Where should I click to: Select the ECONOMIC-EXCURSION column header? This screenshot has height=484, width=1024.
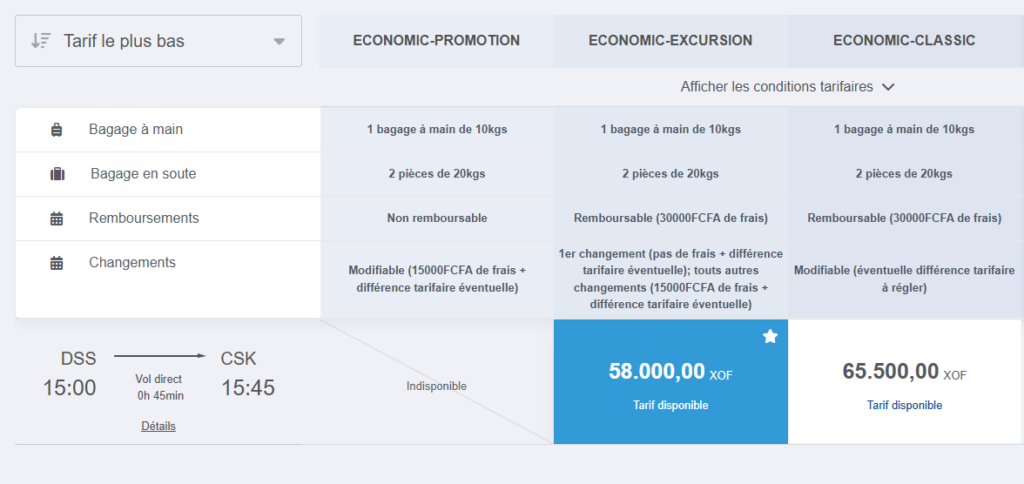pyautogui.click(x=671, y=41)
